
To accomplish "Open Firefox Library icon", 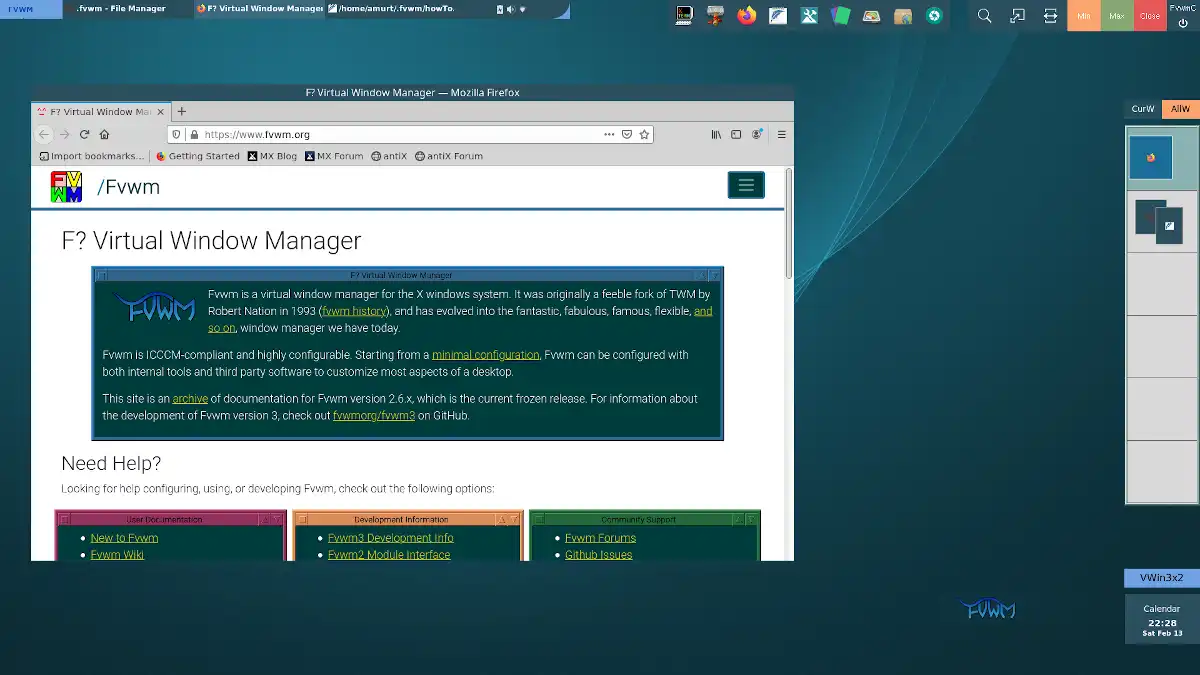I will point(716,134).
